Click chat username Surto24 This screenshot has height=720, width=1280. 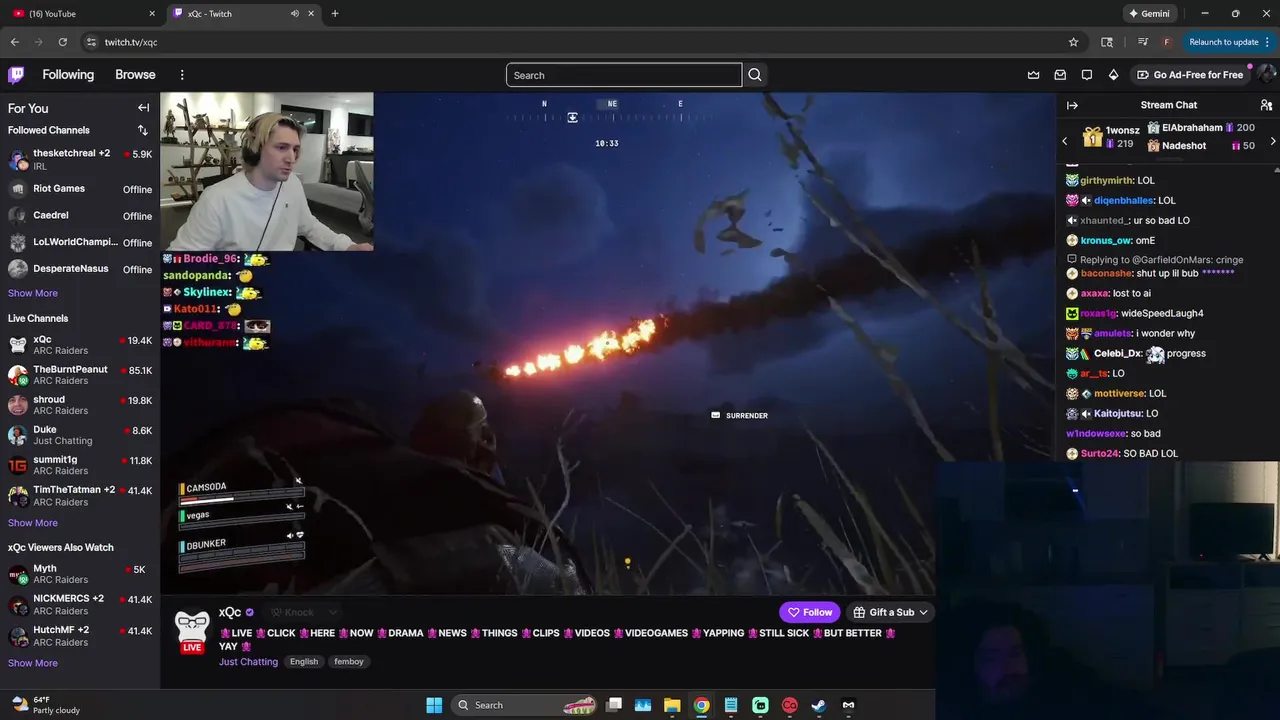(x=1100, y=453)
